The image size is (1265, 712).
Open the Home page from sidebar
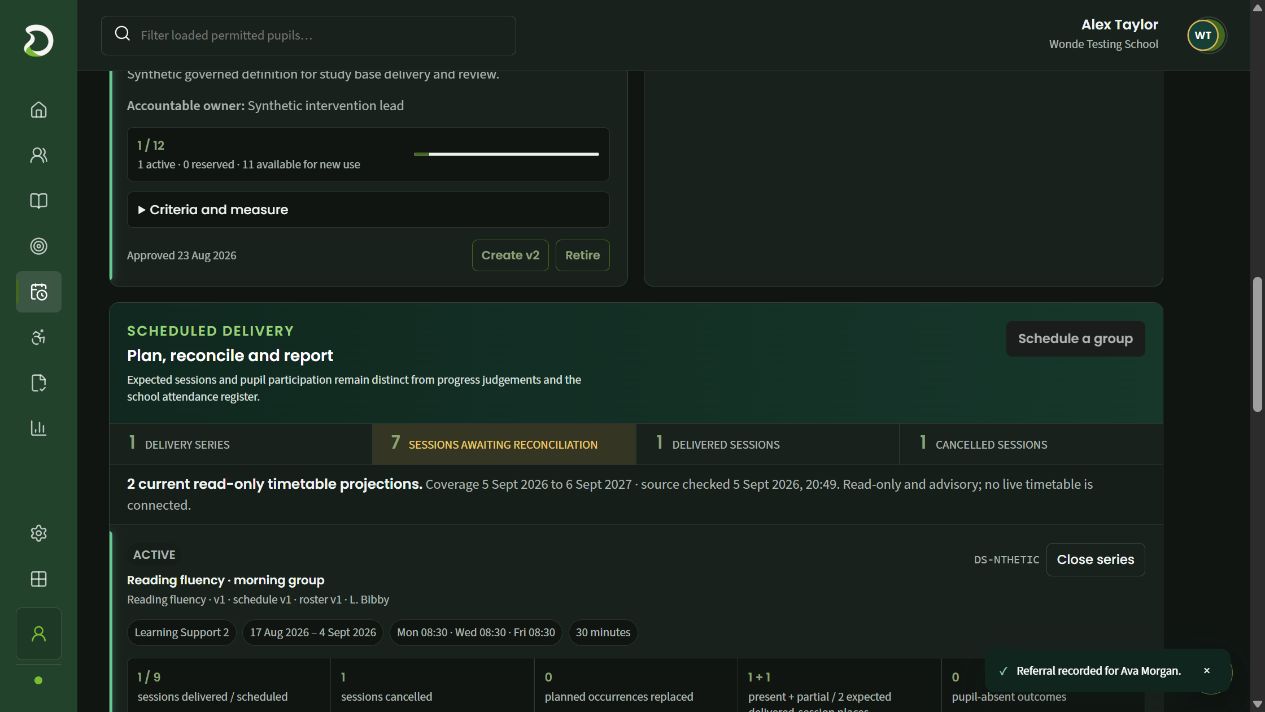[x=38, y=110]
